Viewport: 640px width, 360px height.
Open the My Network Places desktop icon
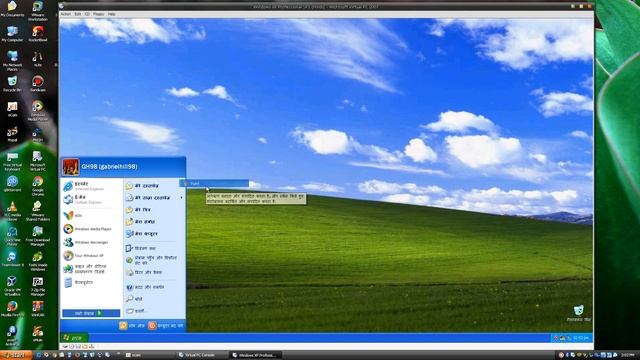coord(12,61)
